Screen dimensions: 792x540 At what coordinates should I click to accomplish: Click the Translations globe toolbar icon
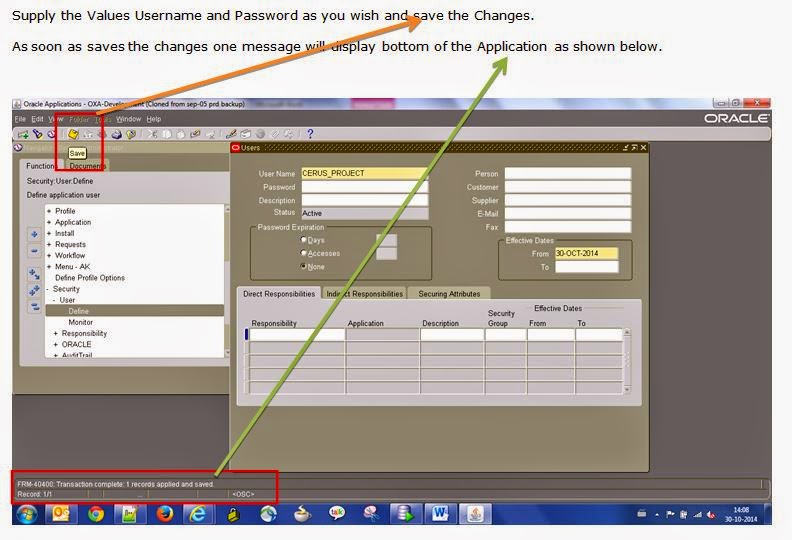tap(260, 134)
